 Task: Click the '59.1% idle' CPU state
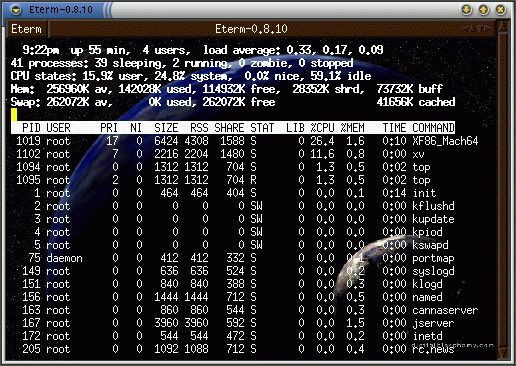click(341, 76)
